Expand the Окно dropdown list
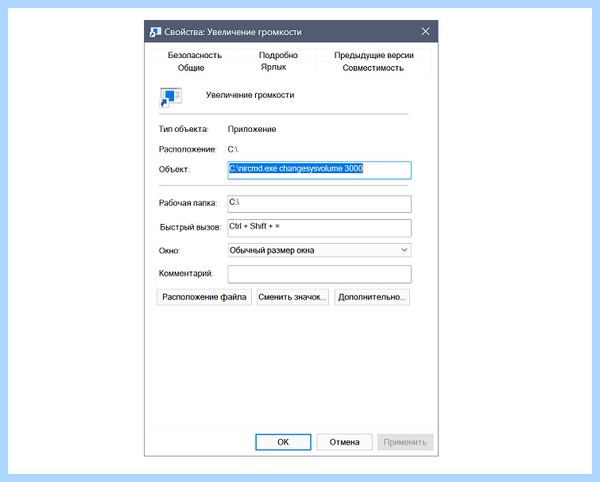 (x=320, y=250)
